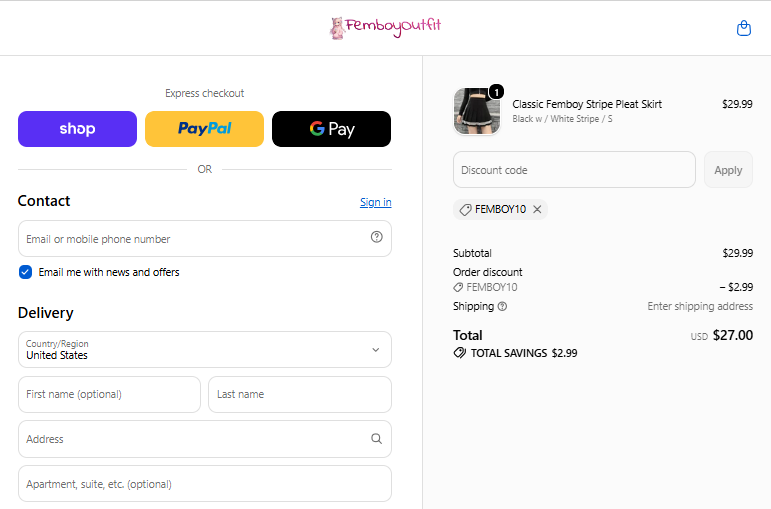
Task: Click the Sign in link
Action: click(376, 202)
